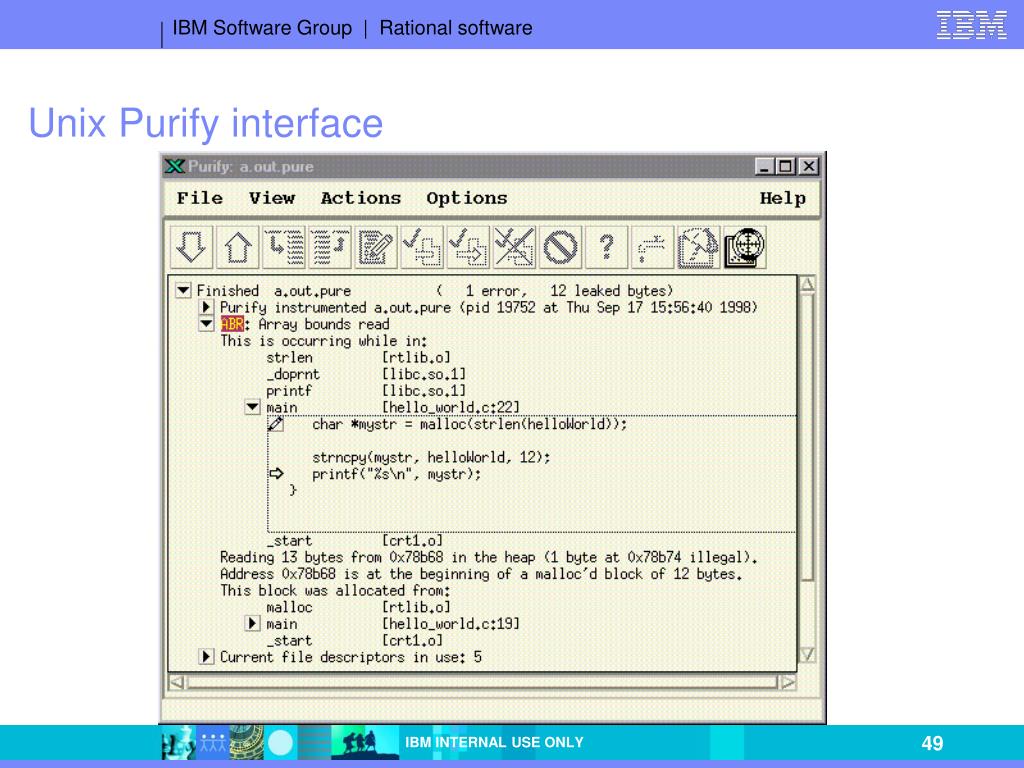Click the leaking faucet (leaks) toolbar icon

[652, 247]
